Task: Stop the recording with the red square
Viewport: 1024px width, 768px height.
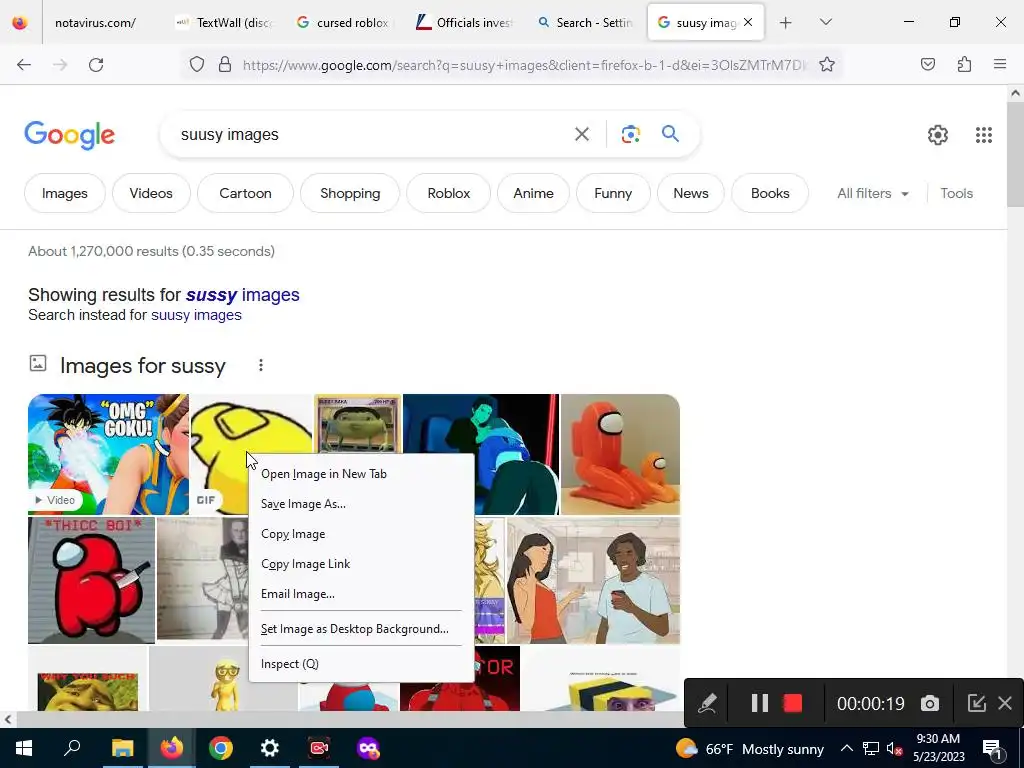Action: point(793,703)
